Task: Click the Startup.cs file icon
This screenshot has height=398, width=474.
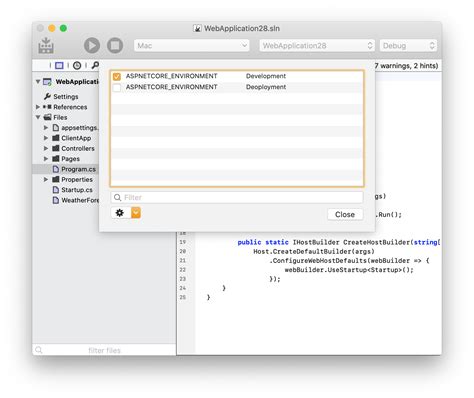Action: [56, 190]
